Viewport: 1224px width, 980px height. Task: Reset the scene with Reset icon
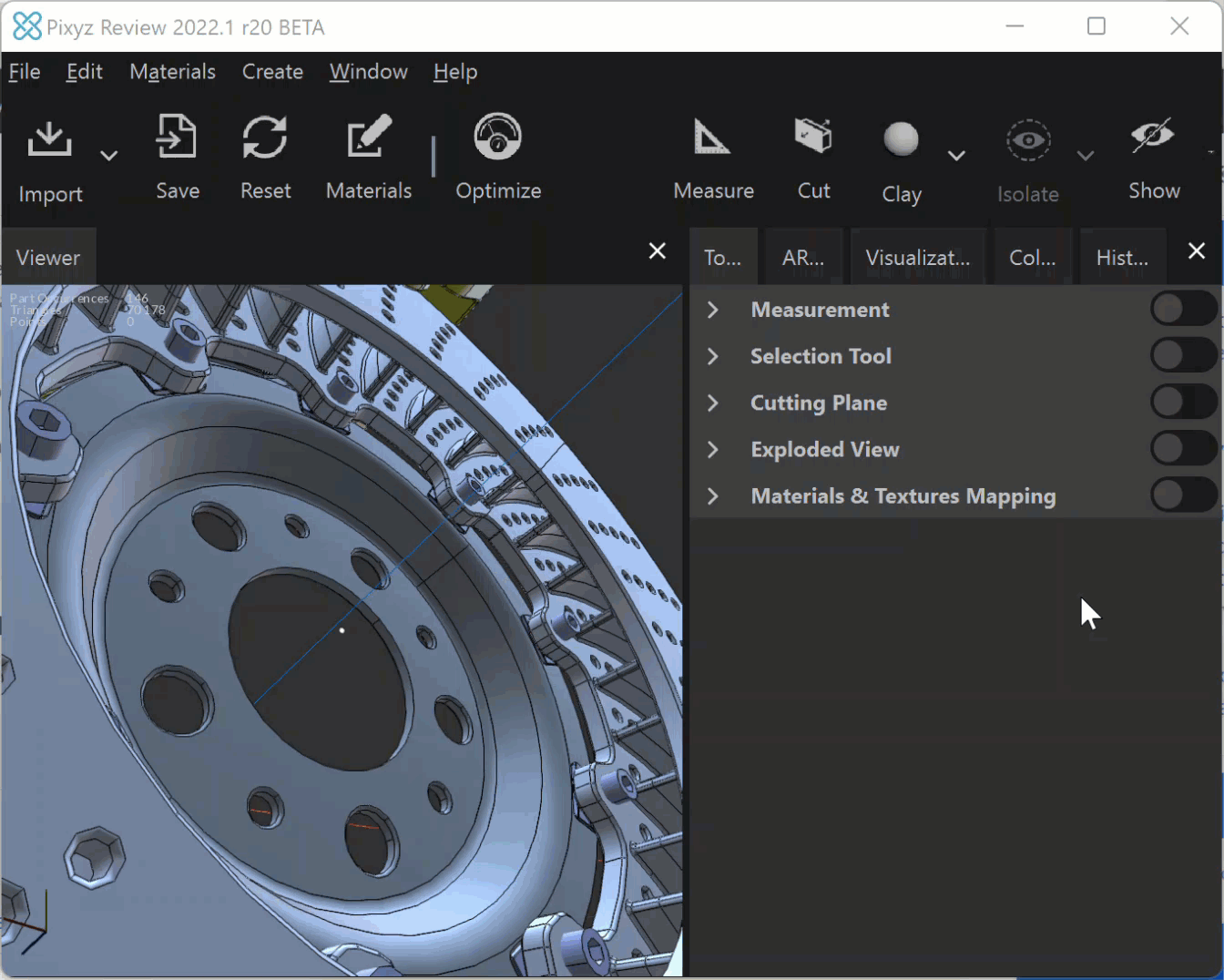tap(265, 137)
